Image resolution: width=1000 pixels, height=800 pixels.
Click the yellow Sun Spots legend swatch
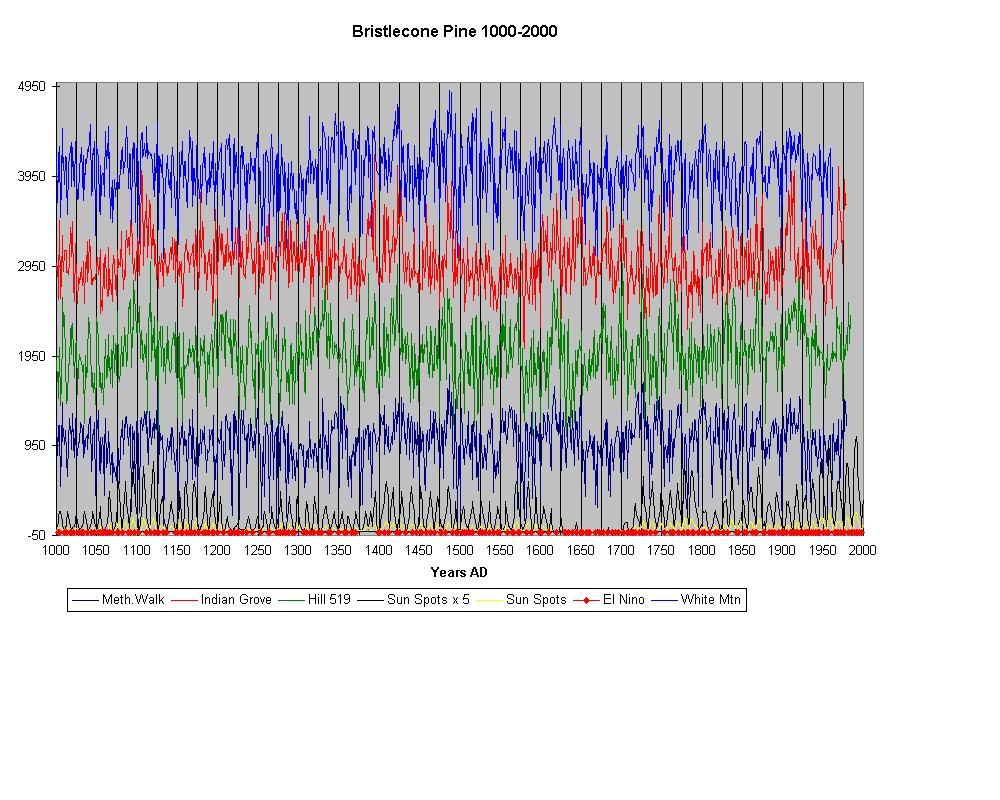[489, 600]
